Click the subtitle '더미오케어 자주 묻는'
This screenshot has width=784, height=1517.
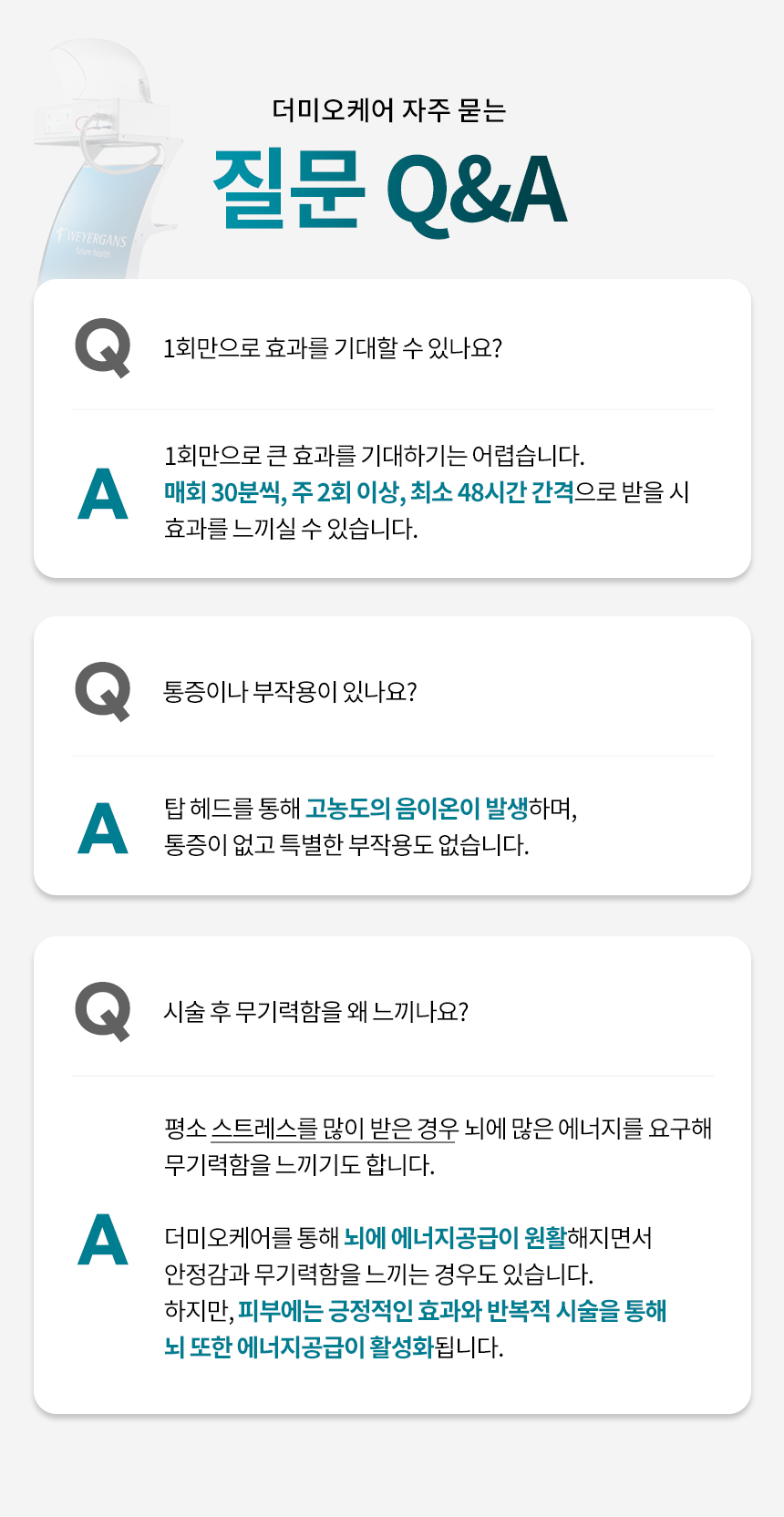(x=389, y=110)
